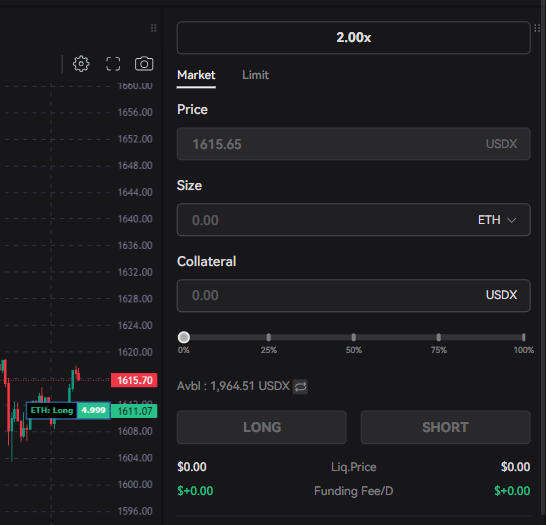546x525 pixels.
Task: Click the SHORT button
Action: [445, 427]
